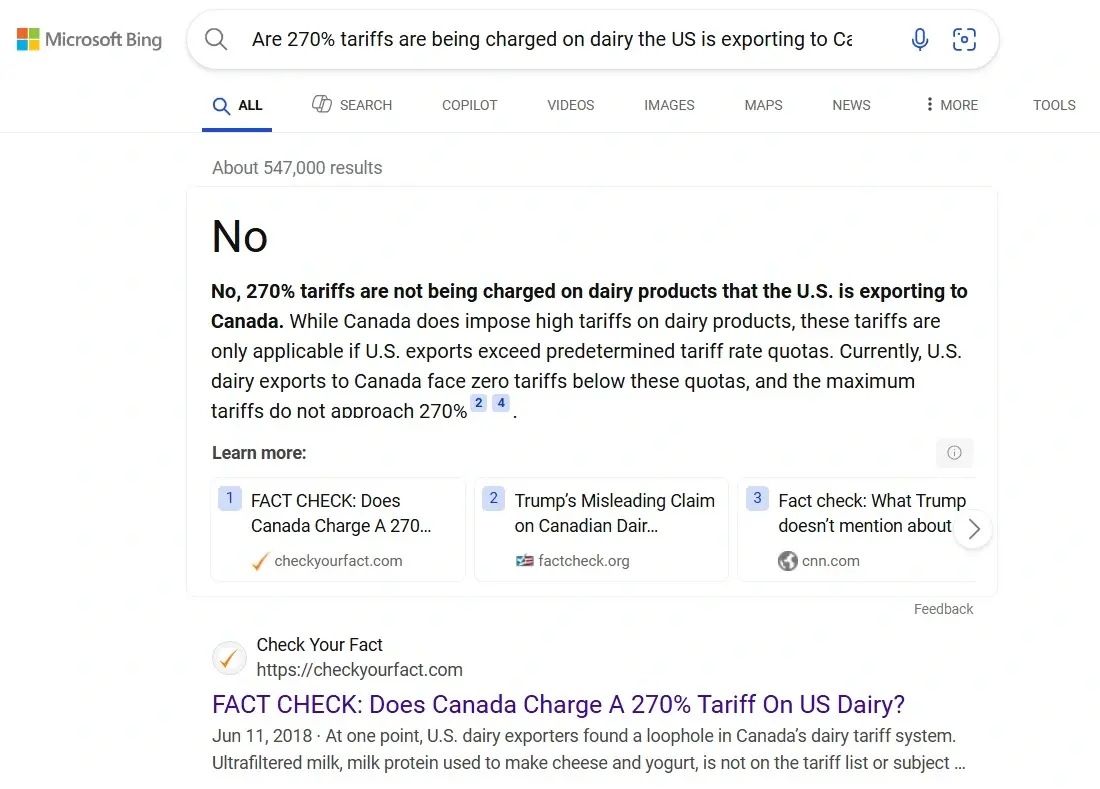Image resolution: width=1100 pixels, height=789 pixels.
Task: Click the search magnifier icon in search box
Action: [x=216, y=40]
